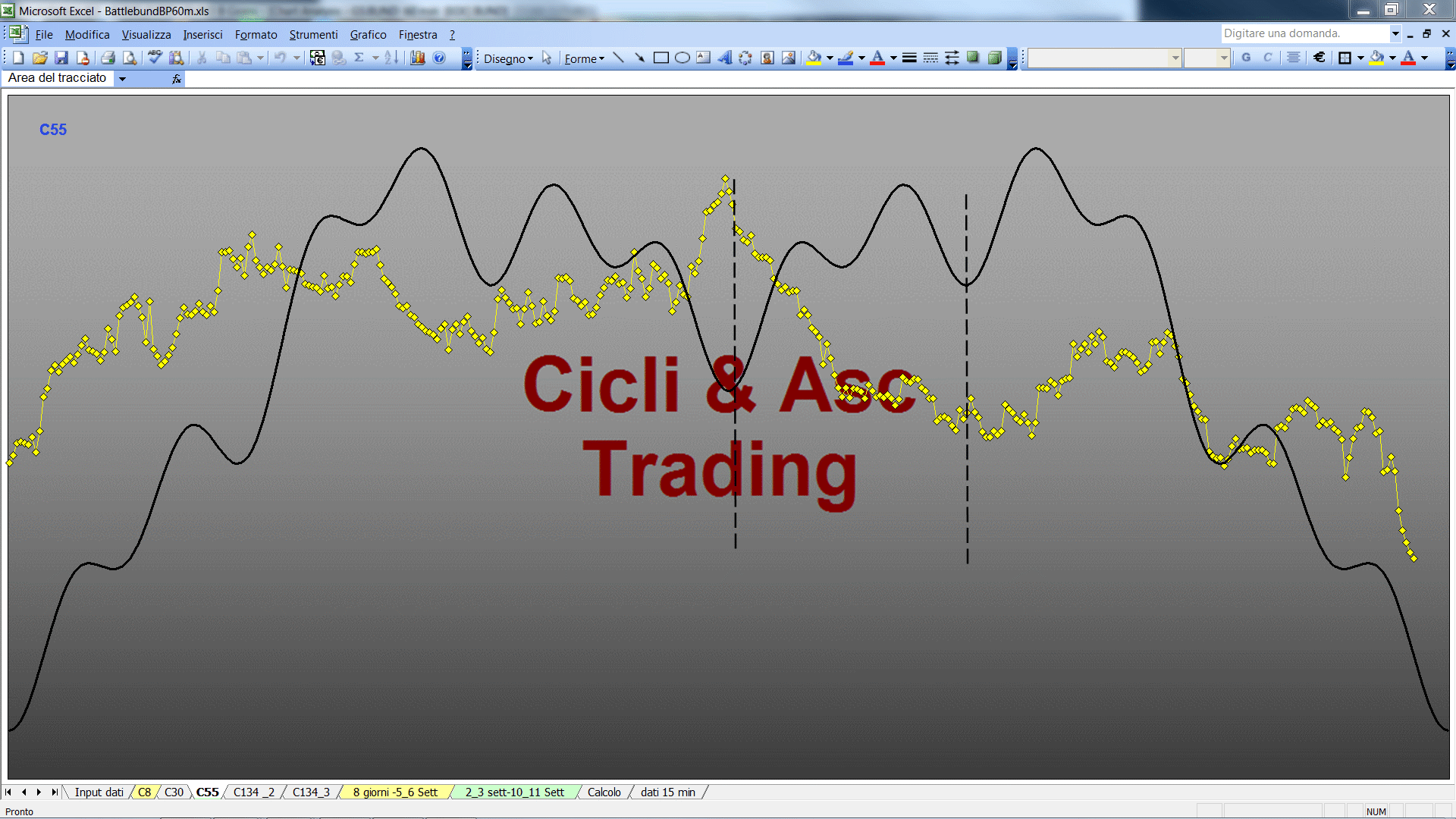This screenshot has height=819, width=1456.
Task: Open Excel help with the question mark icon
Action: (x=439, y=58)
